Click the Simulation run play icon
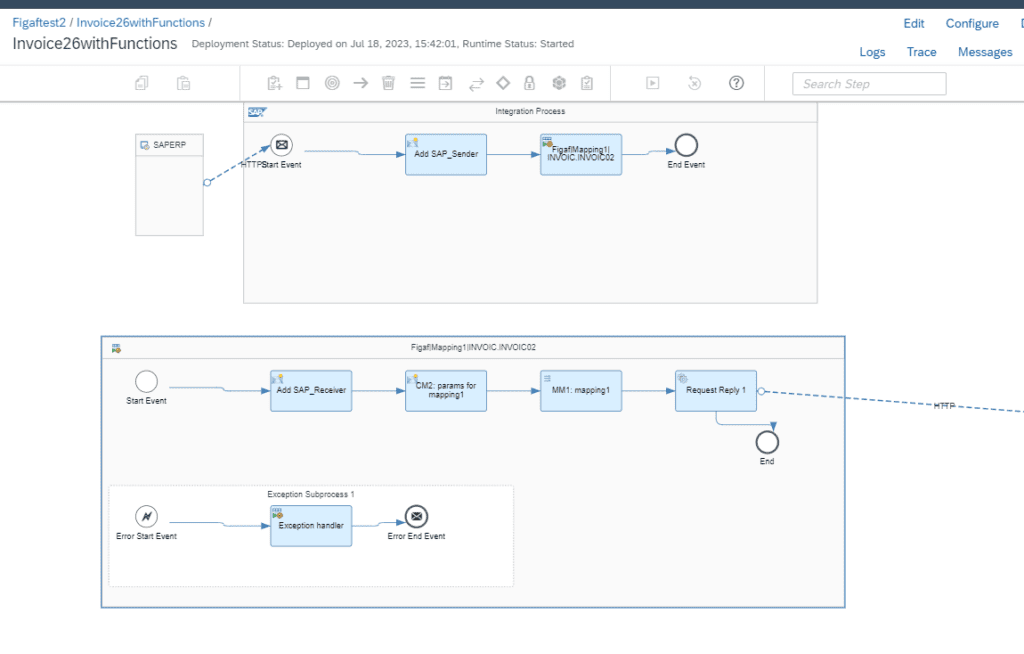This screenshot has height=654, width=1024. click(x=652, y=83)
